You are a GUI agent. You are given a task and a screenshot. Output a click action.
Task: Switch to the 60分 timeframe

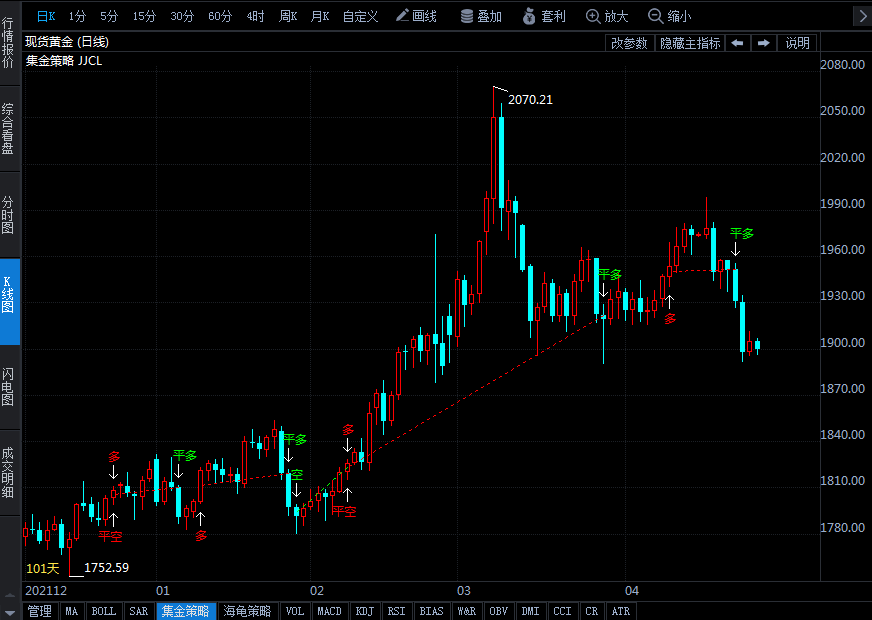click(x=220, y=16)
